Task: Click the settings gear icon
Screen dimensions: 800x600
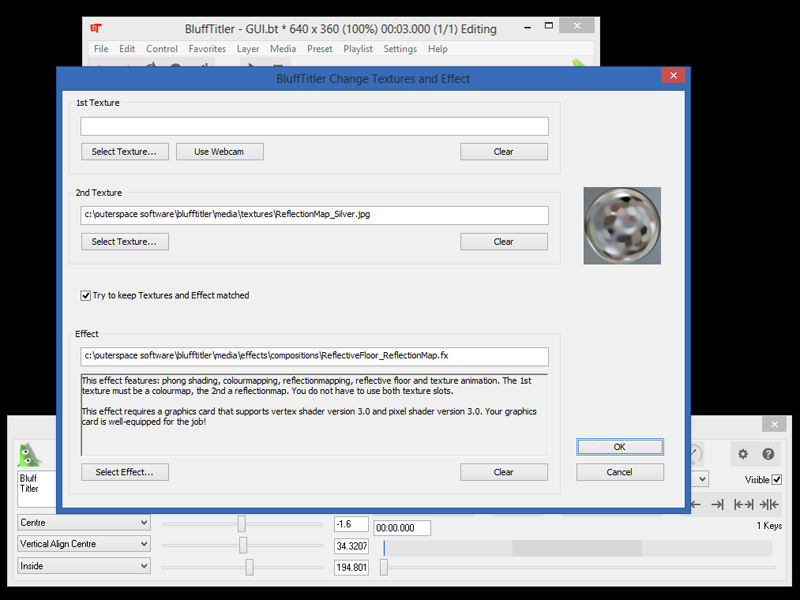Action: (743, 454)
